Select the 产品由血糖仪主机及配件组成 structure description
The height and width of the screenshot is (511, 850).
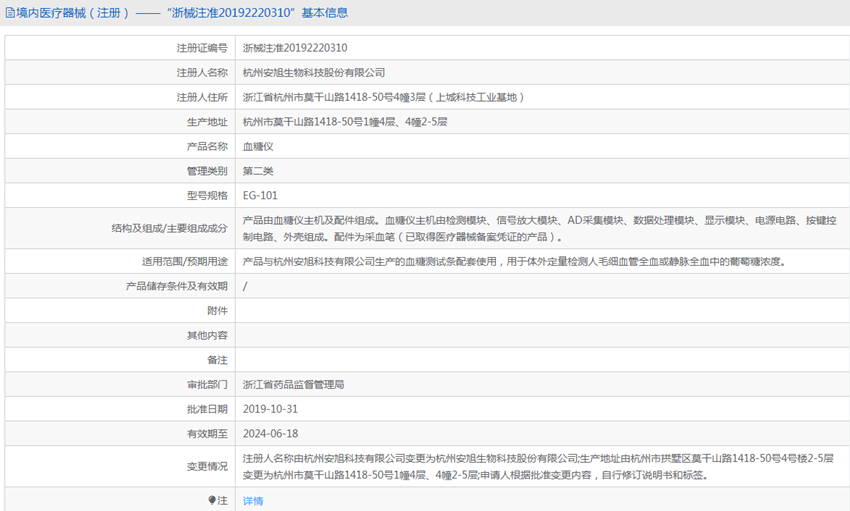[539, 229]
